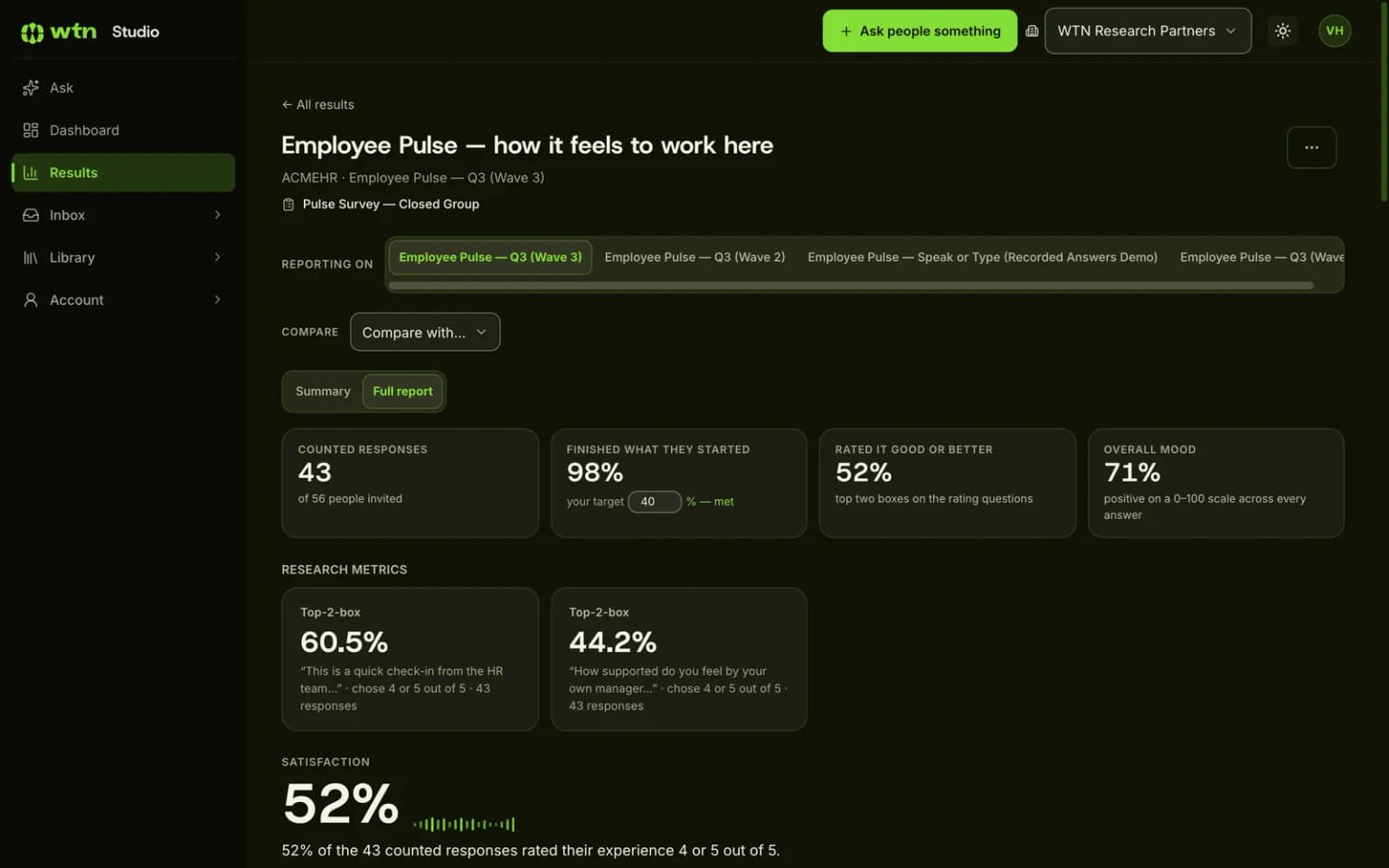Click the clipboard icon beside Pulse Survey
1389x868 pixels.
pos(288,204)
